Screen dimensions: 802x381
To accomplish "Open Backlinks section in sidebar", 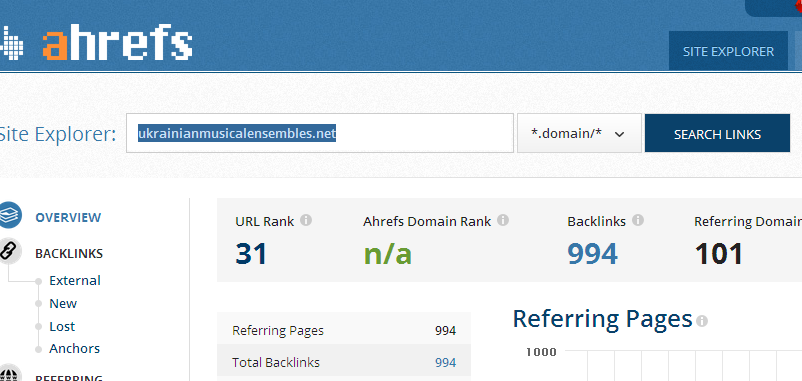I will (69, 253).
